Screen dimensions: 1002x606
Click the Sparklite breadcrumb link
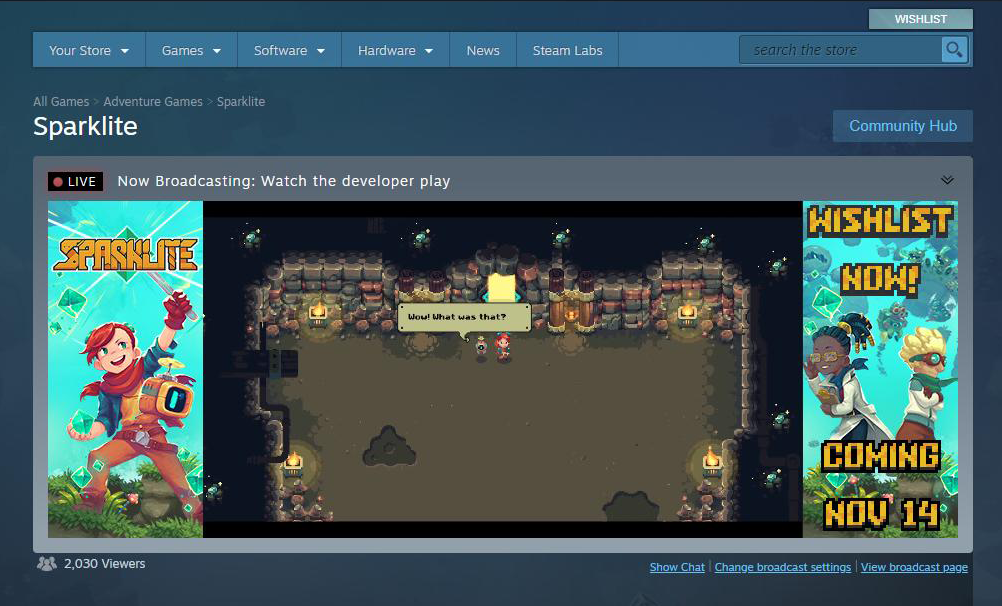(x=241, y=102)
